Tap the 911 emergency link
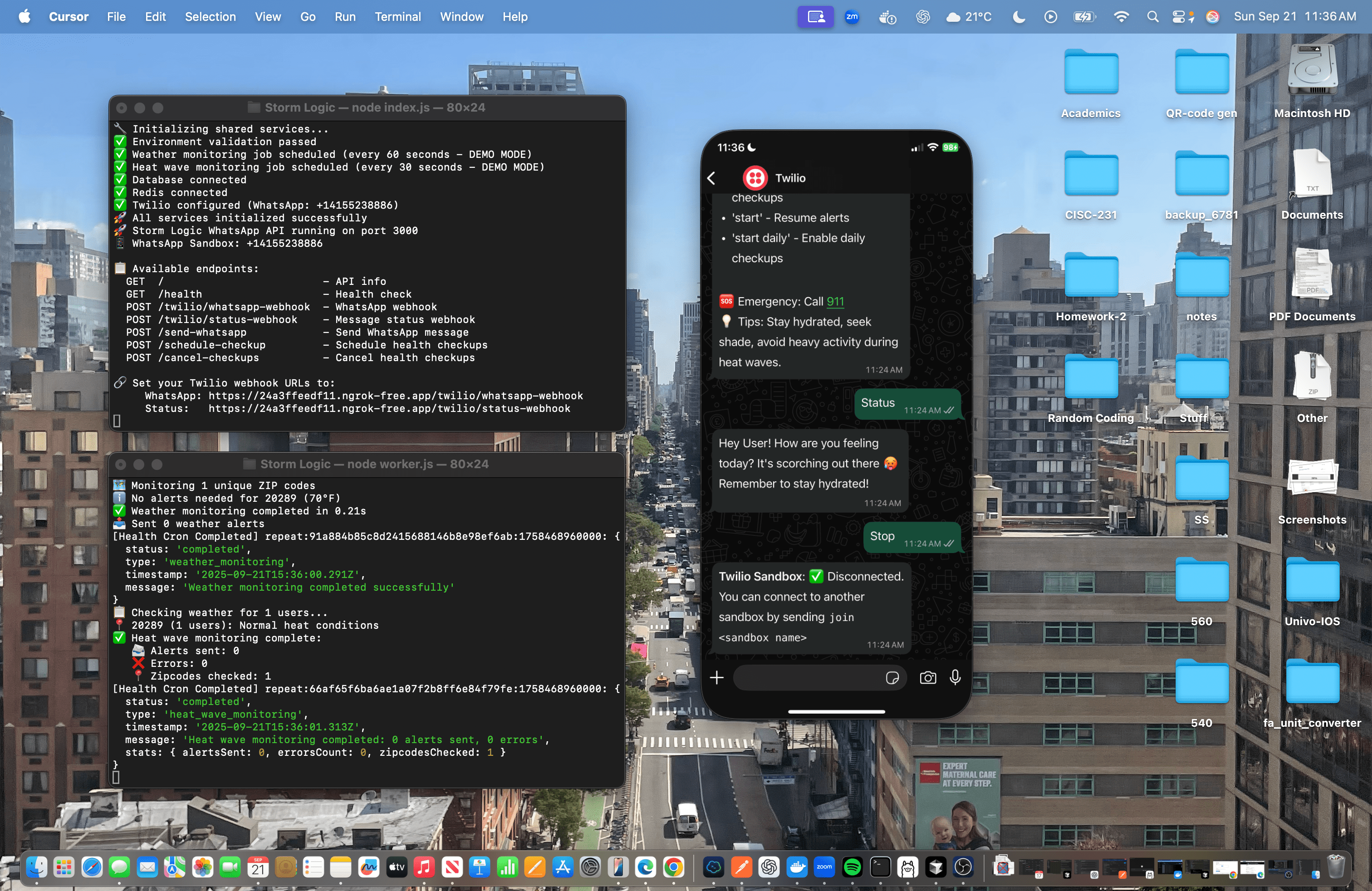This screenshot has width=1372, height=891. (x=835, y=301)
